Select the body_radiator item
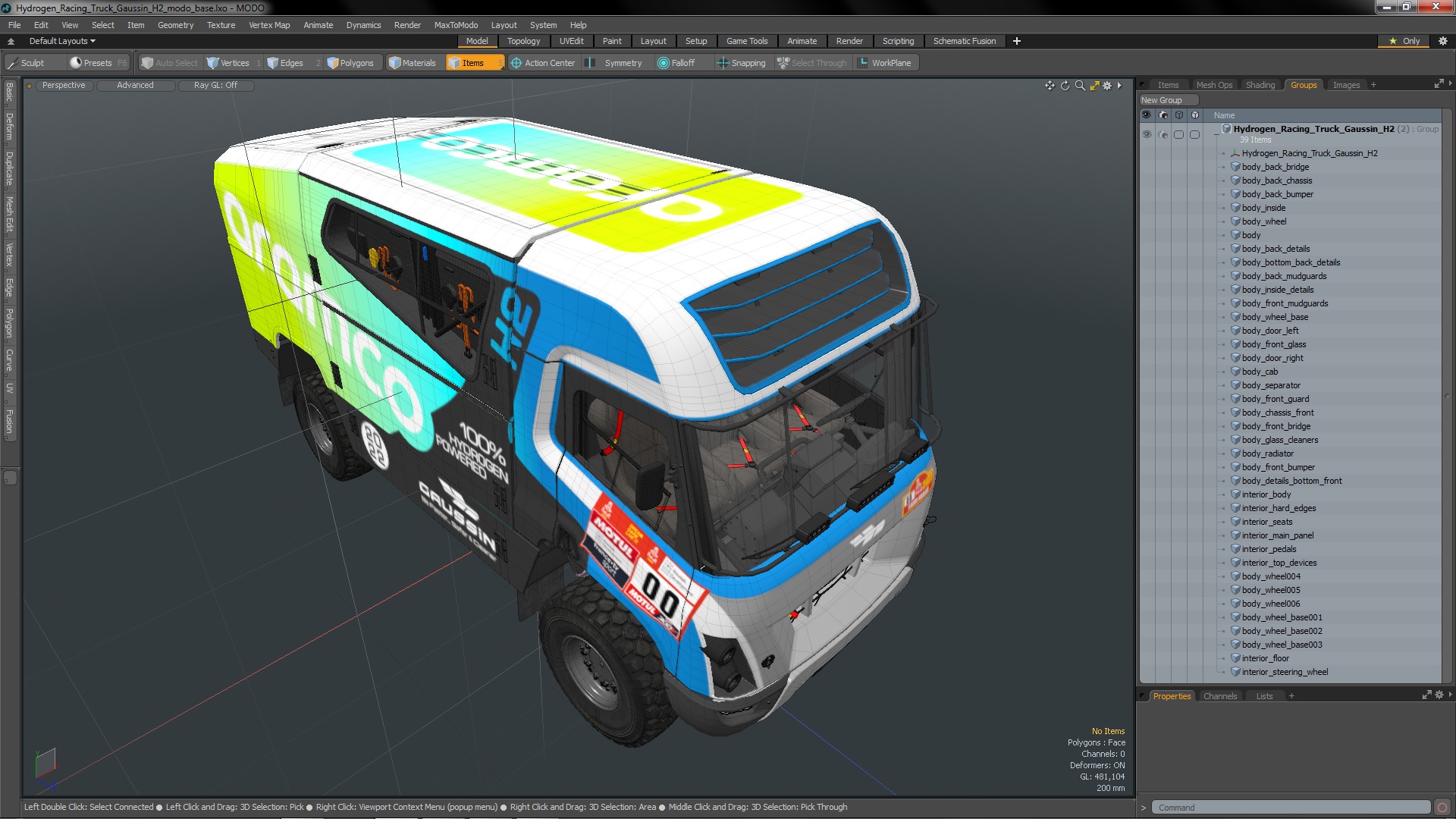 pos(1268,453)
